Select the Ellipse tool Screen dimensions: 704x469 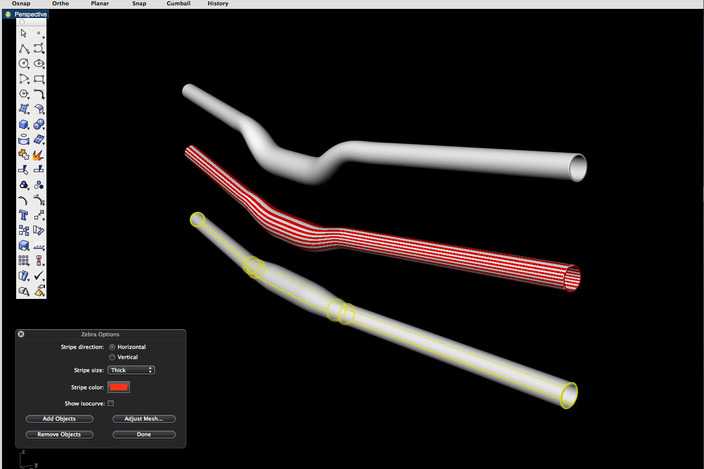click(x=39, y=64)
